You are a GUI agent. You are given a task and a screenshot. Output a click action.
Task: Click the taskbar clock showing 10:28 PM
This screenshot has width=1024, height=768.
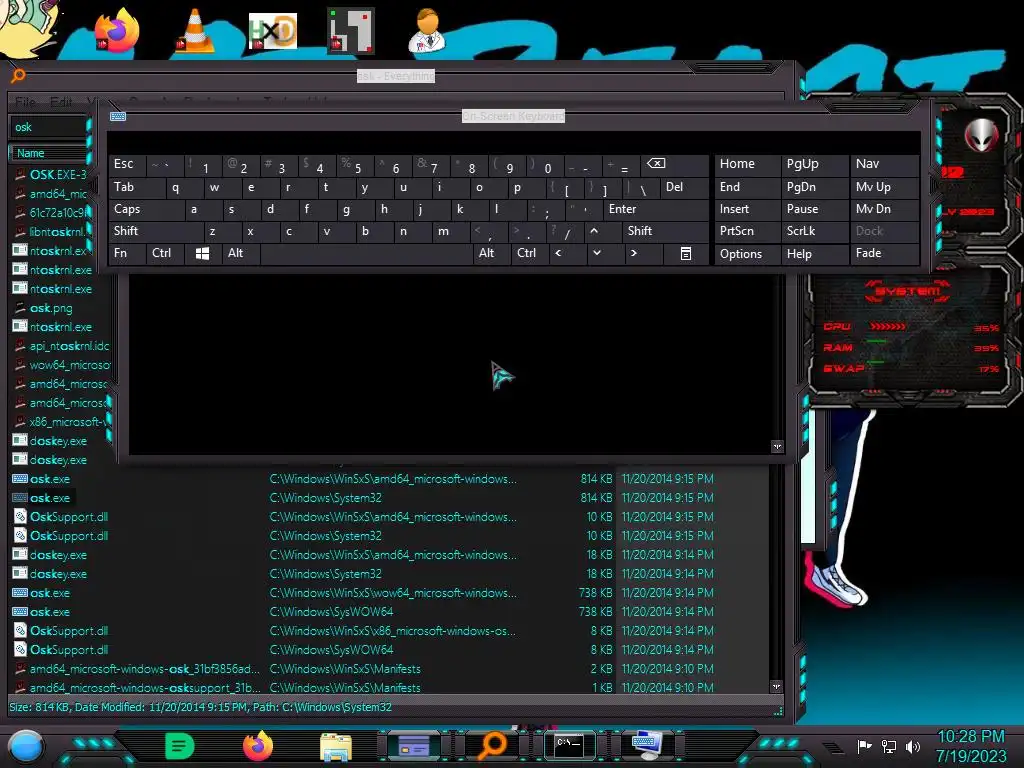[971, 737]
